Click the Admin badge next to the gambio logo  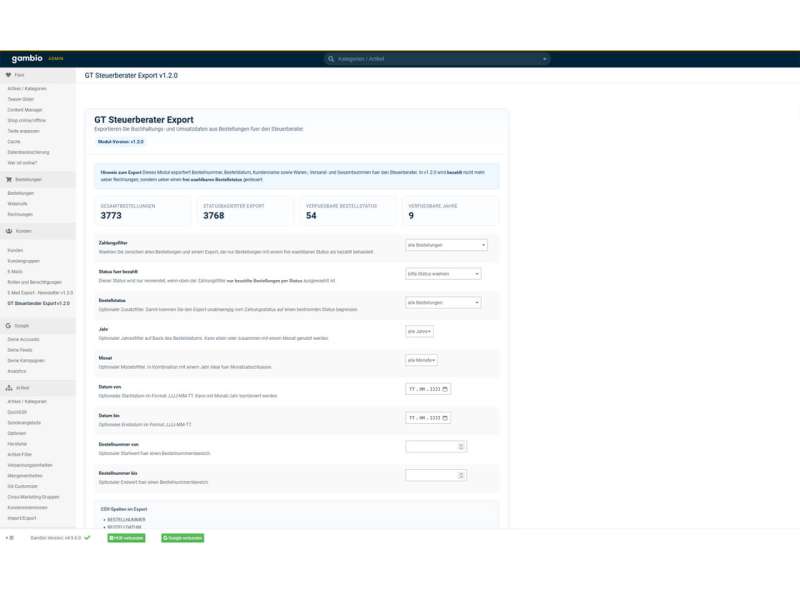[57, 58]
